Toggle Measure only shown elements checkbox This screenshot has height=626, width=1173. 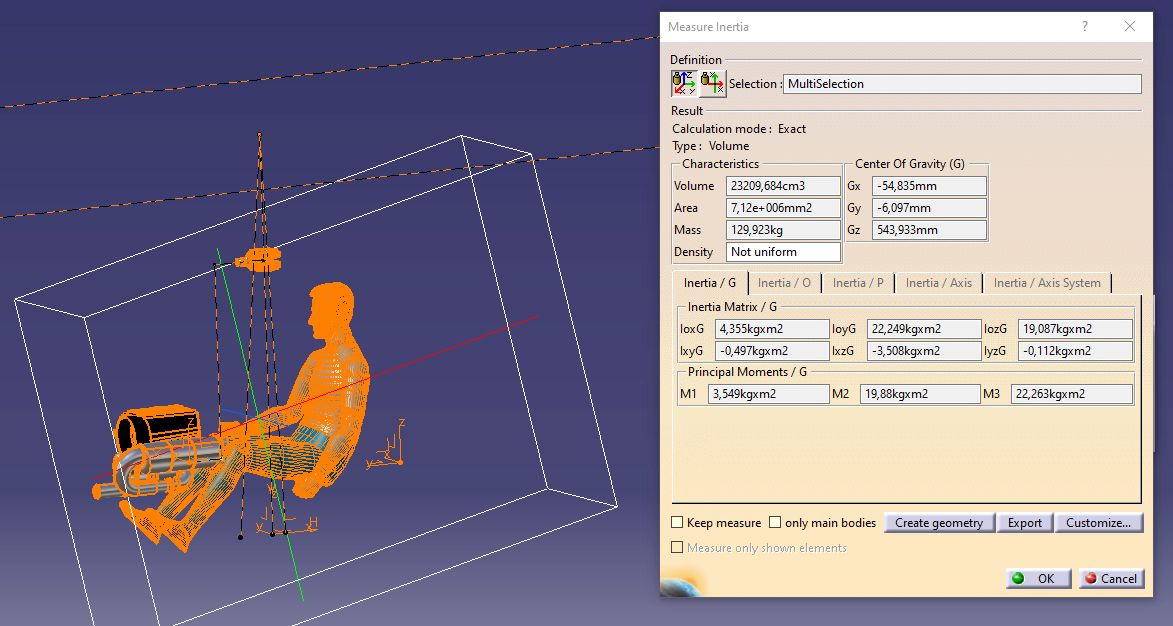[677, 548]
